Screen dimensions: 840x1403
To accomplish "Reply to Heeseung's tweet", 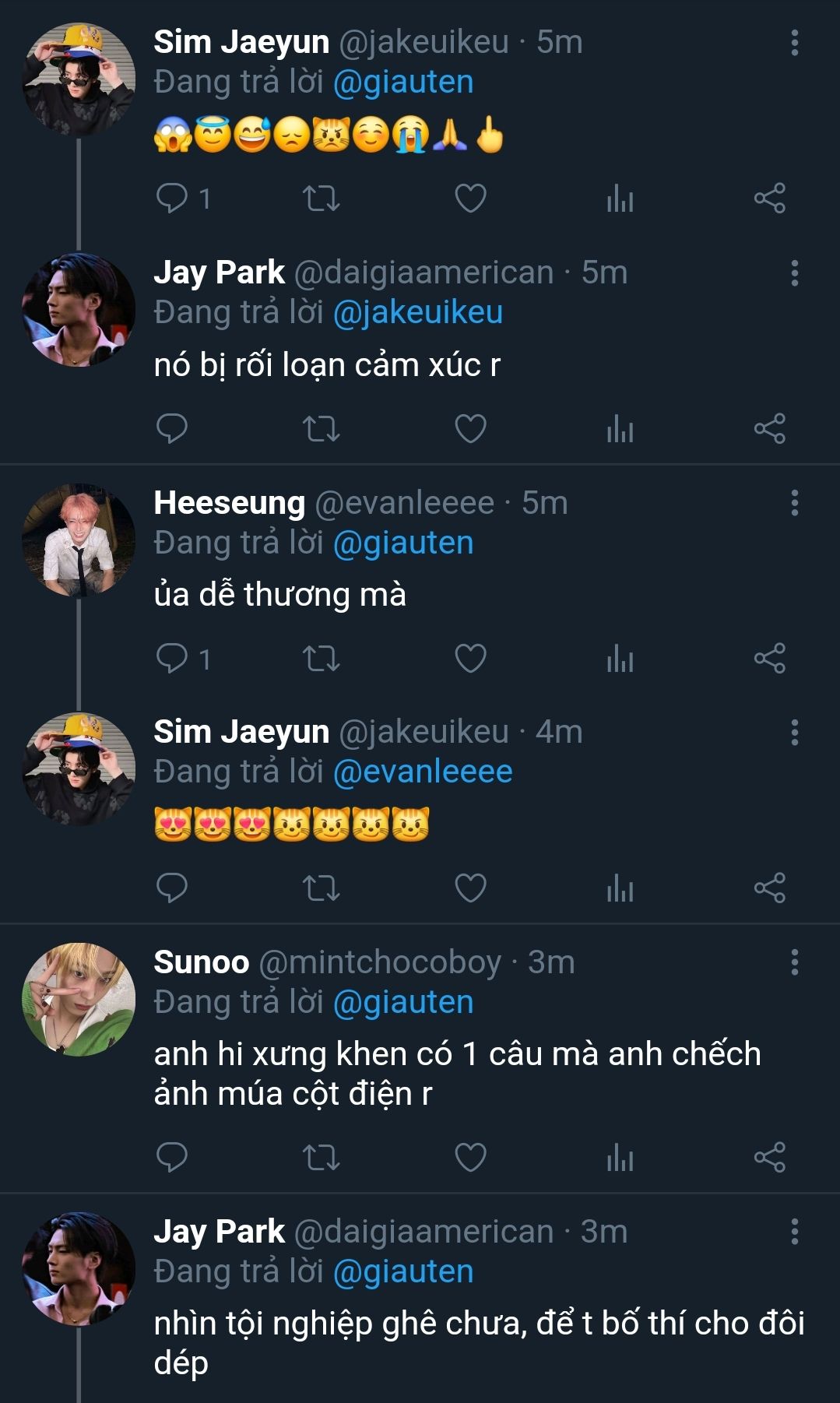I will click(x=172, y=659).
